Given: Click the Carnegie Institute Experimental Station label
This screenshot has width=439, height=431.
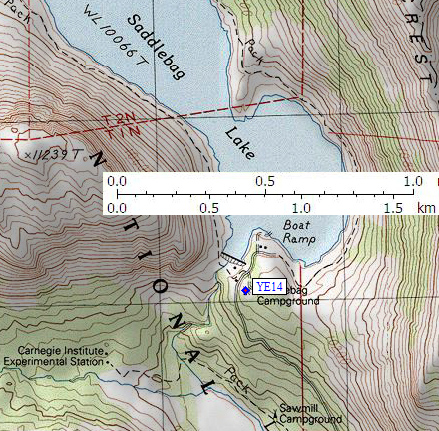Looking at the screenshot, I should 54,356.
